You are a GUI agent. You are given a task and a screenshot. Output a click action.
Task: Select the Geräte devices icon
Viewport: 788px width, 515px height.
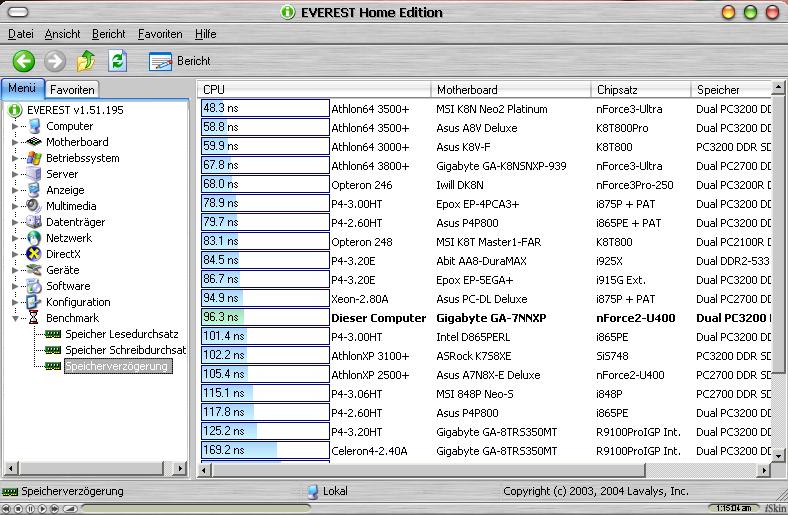34,270
